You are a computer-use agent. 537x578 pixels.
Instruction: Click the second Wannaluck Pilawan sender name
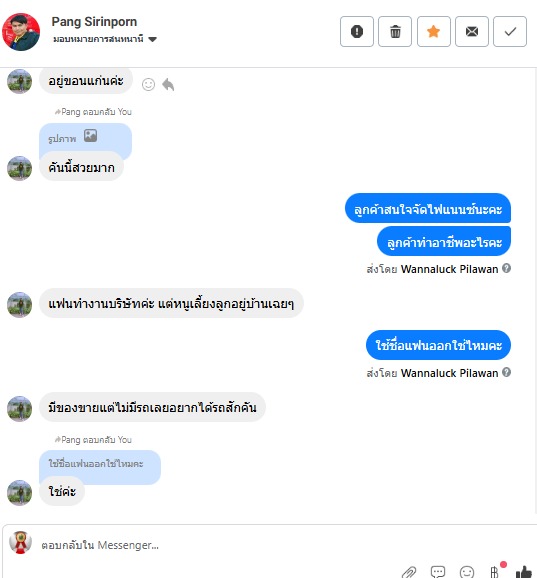click(449, 373)
